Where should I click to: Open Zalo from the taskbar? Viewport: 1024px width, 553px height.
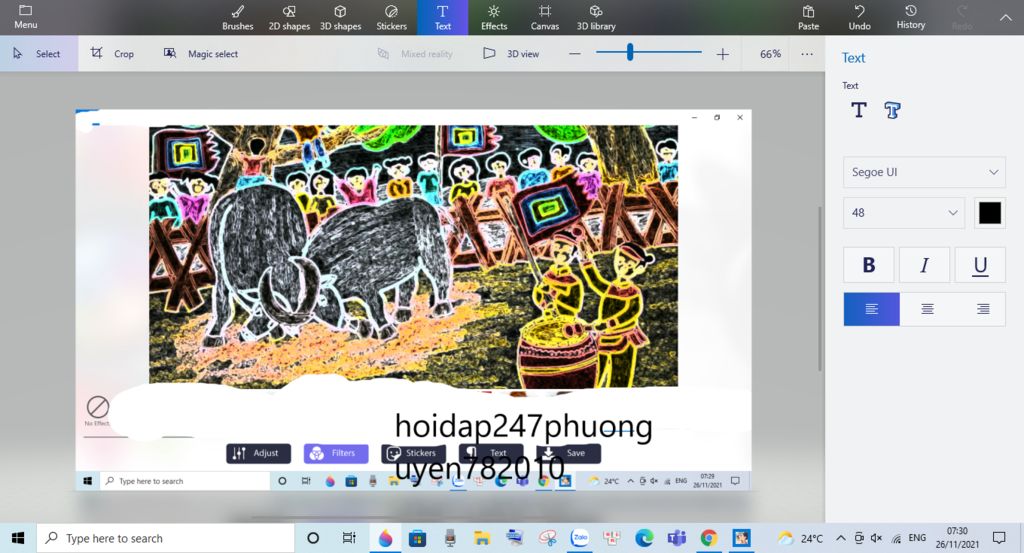(x=579, y=538)
